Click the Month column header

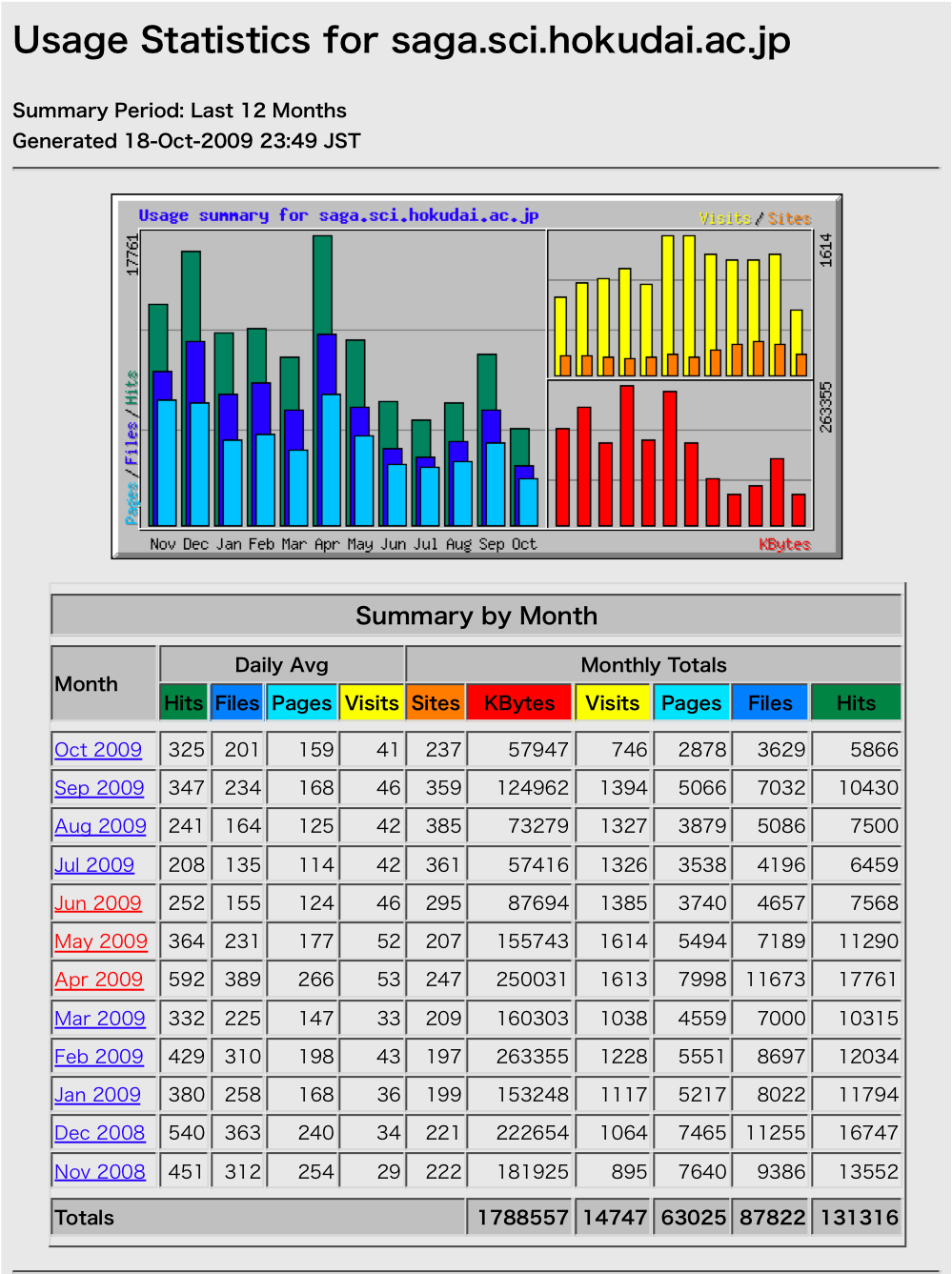click(x=104, y=683)
